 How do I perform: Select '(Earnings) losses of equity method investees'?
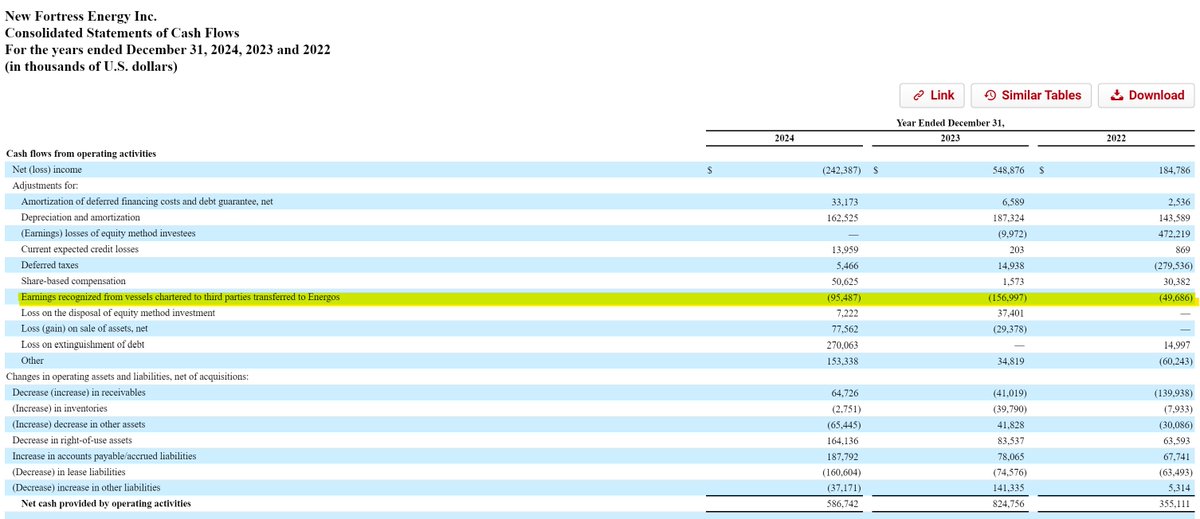(x=108, y=233)
